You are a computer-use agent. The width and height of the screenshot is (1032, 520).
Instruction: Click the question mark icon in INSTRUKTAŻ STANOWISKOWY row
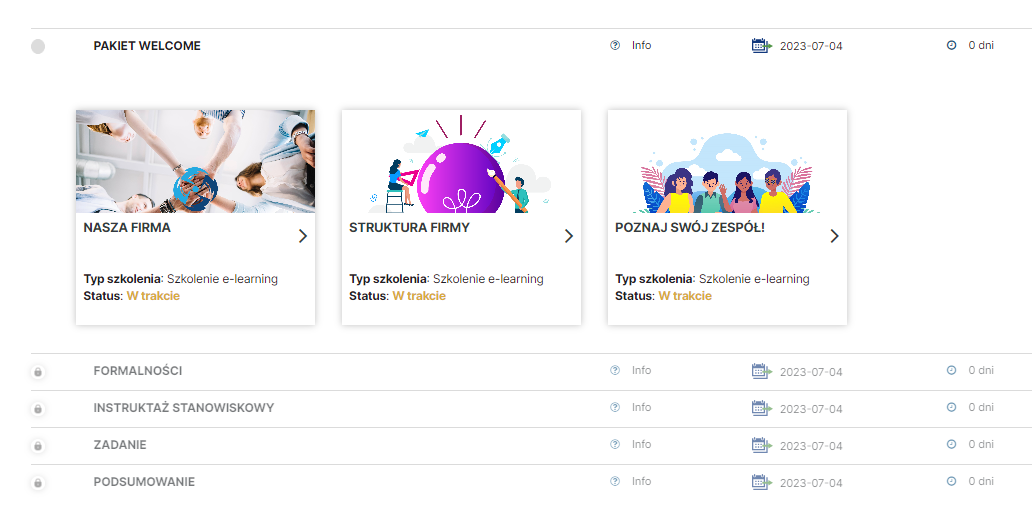point(615,407)
